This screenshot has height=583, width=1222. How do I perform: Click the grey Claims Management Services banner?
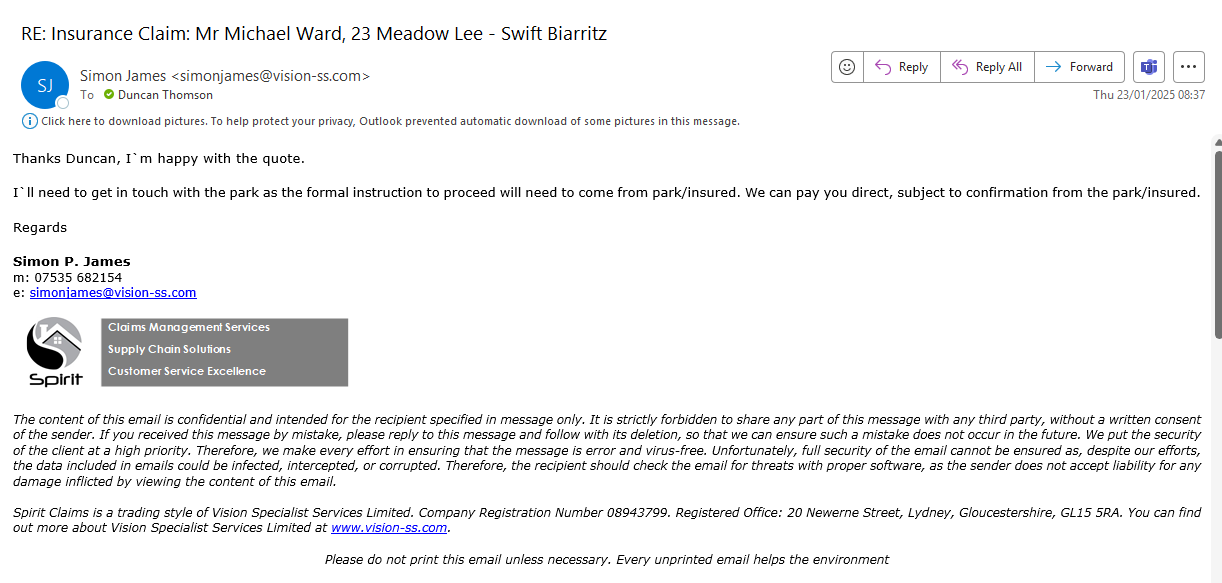click(x=224, y=352)
